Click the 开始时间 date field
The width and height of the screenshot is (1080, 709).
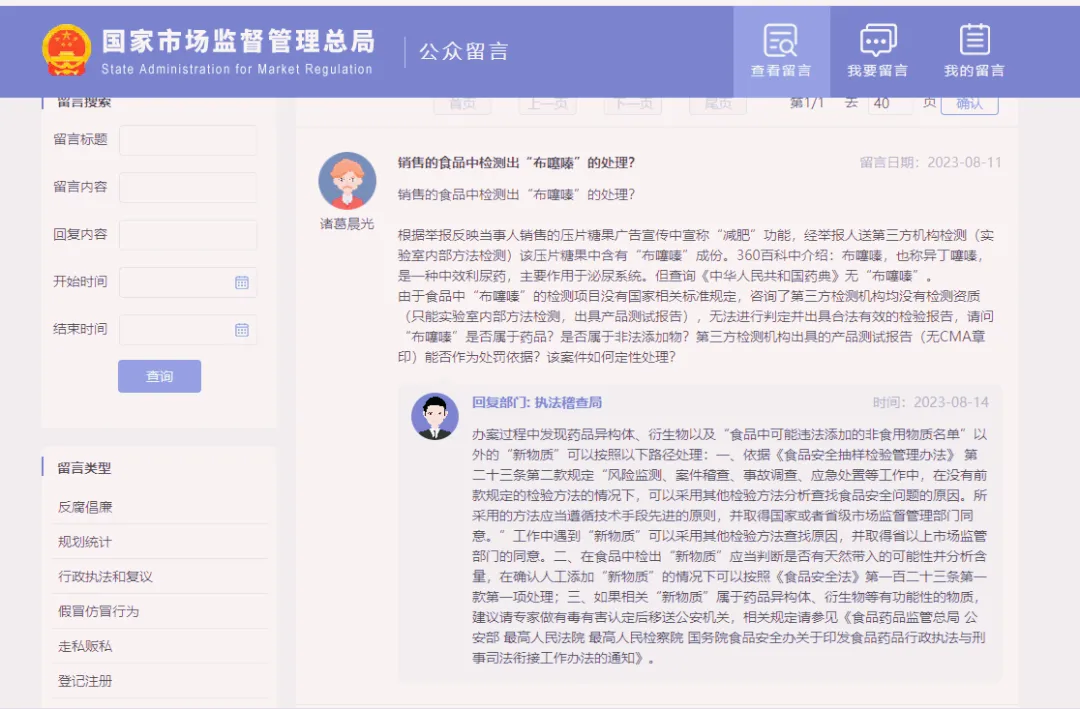point(188,282)
